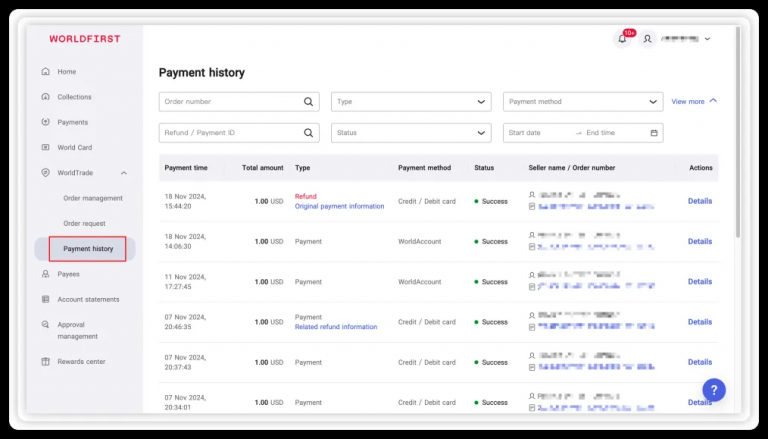Click search icon in Order number field
The width and height of the screenshot is (768, 439).
[x=308, y=102]
